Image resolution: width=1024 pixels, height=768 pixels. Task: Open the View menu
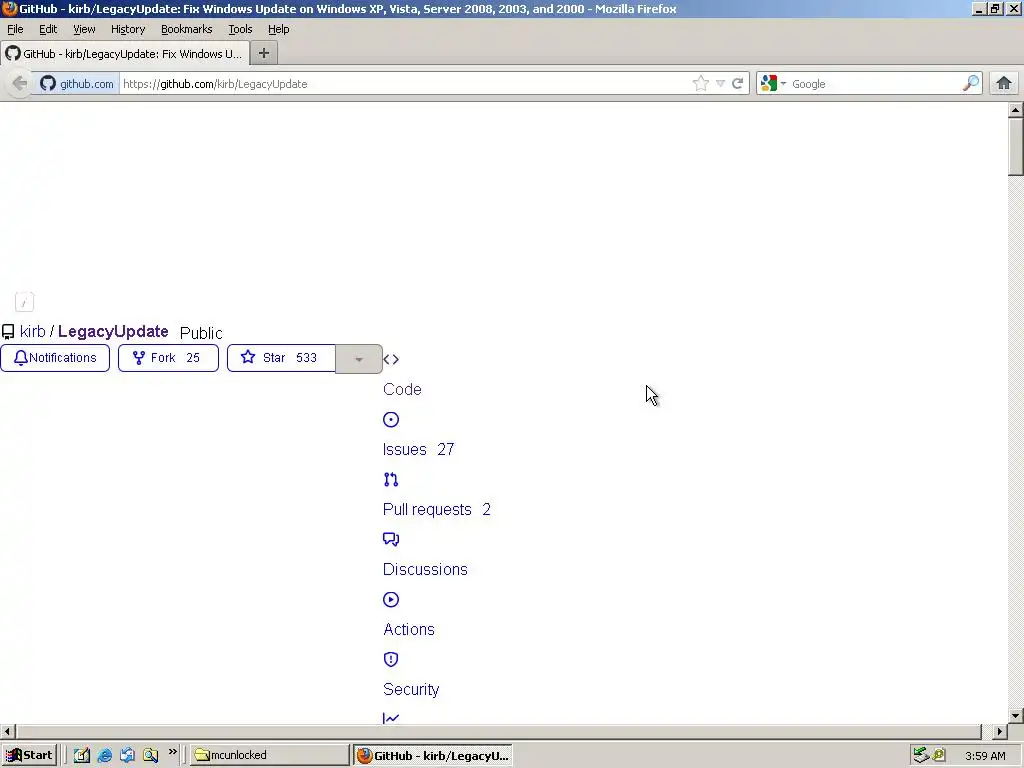(x=84, y=29)
